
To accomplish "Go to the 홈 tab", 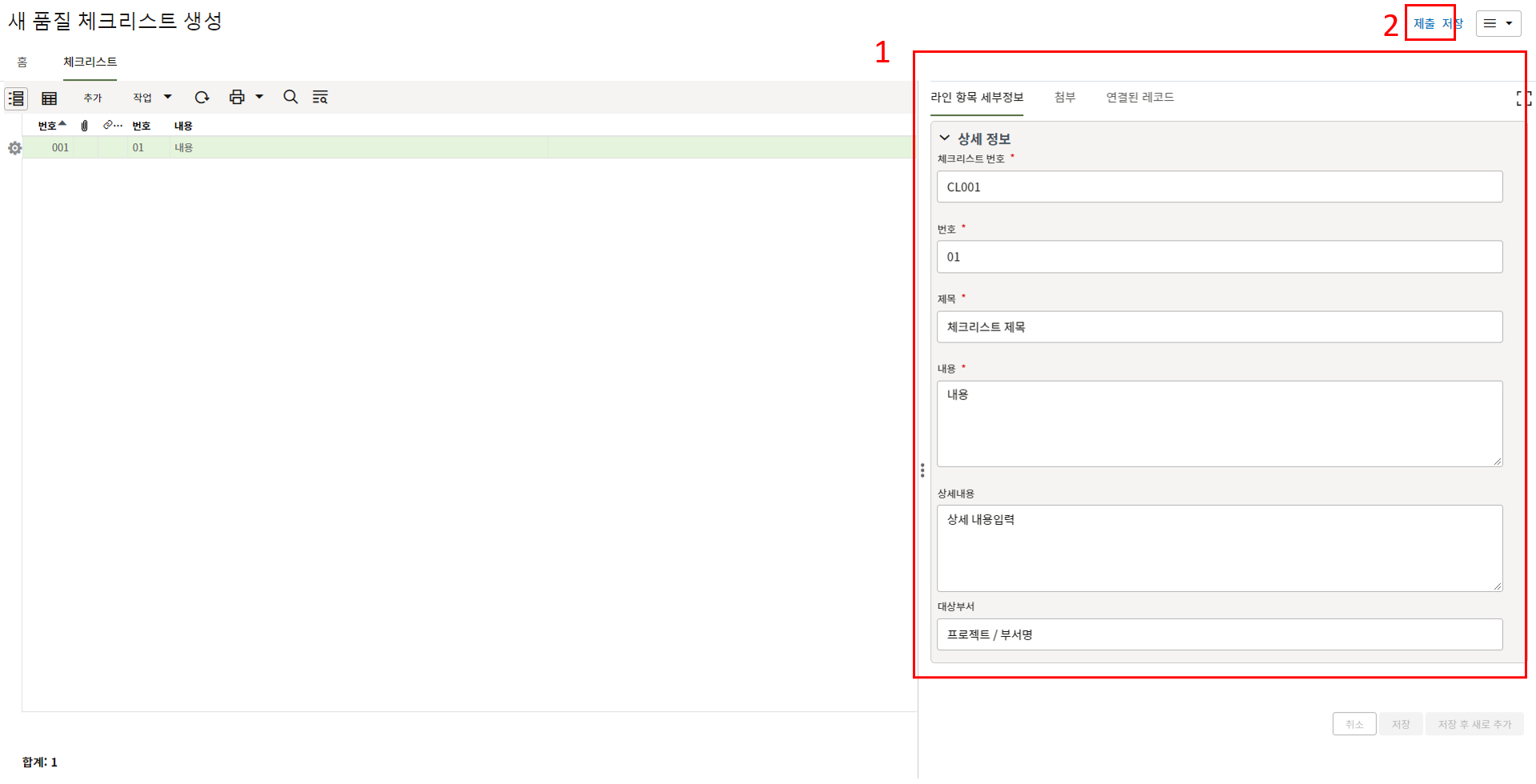I will click(x=22, y=62).
